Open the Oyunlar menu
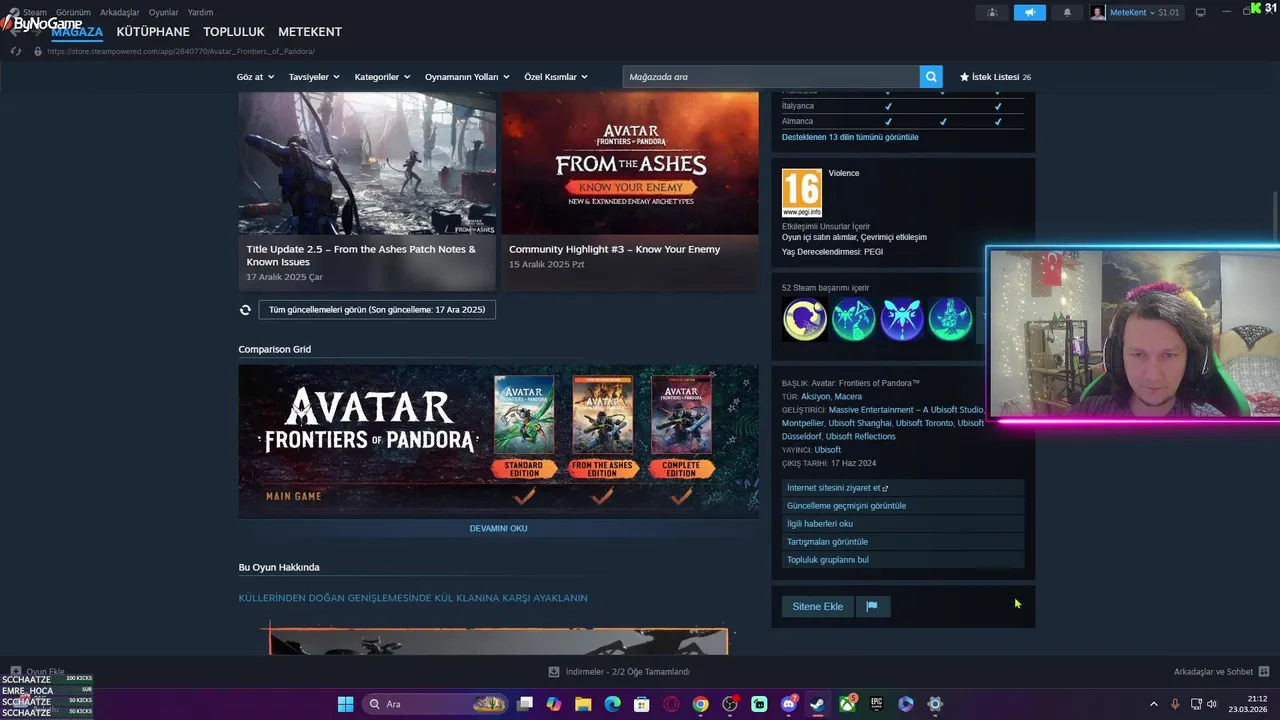Viewport: 1280px width, 720px height. point(164,12)
